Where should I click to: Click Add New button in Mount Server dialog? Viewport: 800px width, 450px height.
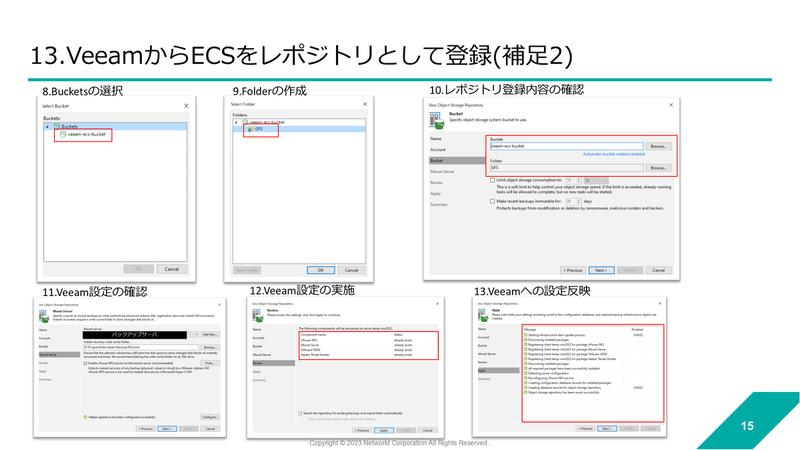pyautogui.click(x=210, y=335)
